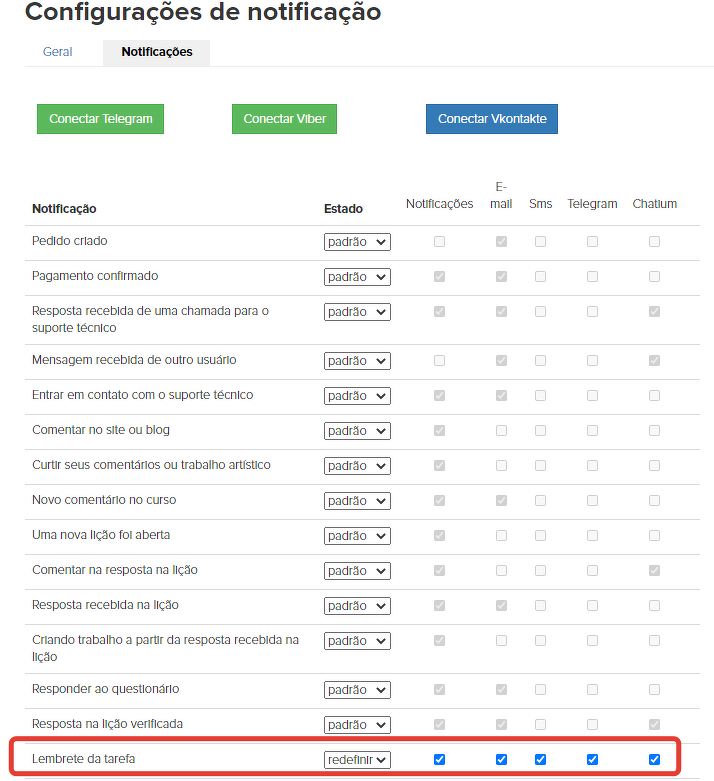714x781 pixels.
Task: Click the Conectar Telegram button
Action: [x=100, y=119]
